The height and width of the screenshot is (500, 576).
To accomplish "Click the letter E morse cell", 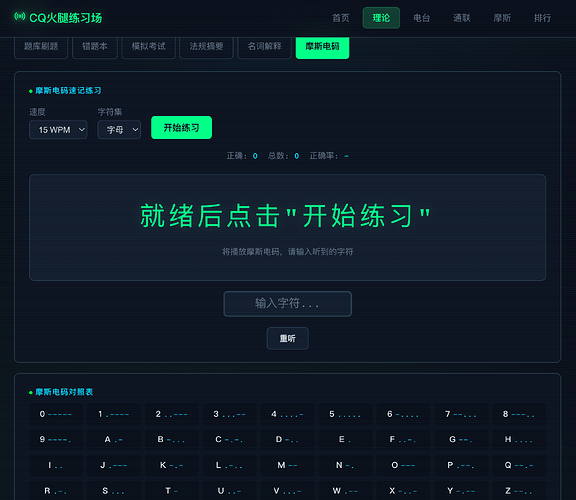I will pos(345,439).
